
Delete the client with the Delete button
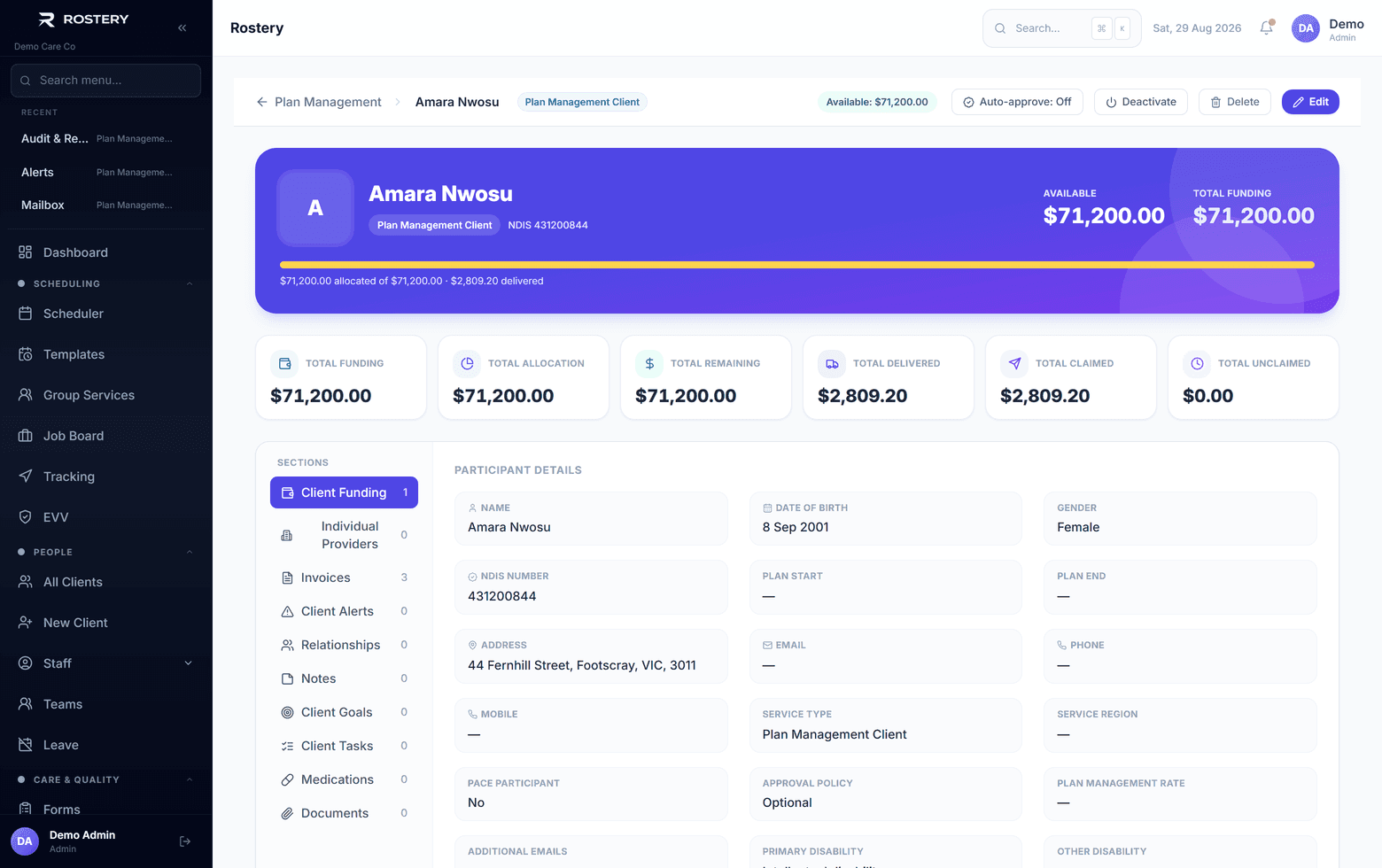pyautogui.click(x=1235, y=102)
